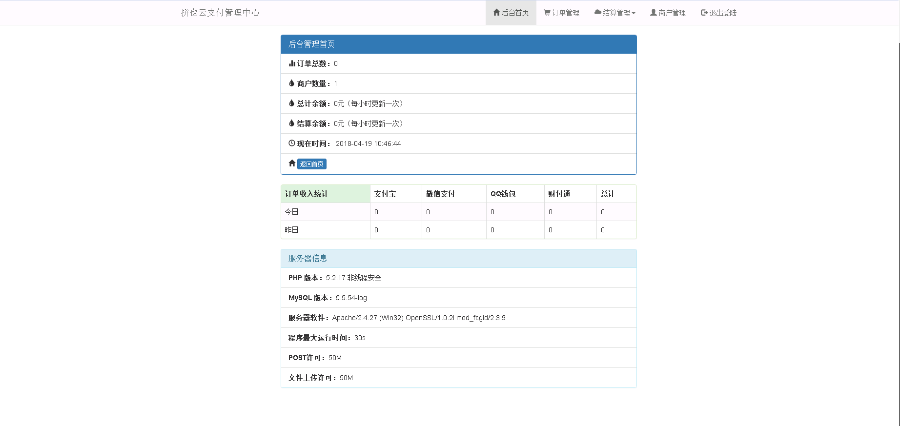Click the 财付通 column header
Image resolution: width=900 pixels, height=426 pixels.
(x=570, y=193)
